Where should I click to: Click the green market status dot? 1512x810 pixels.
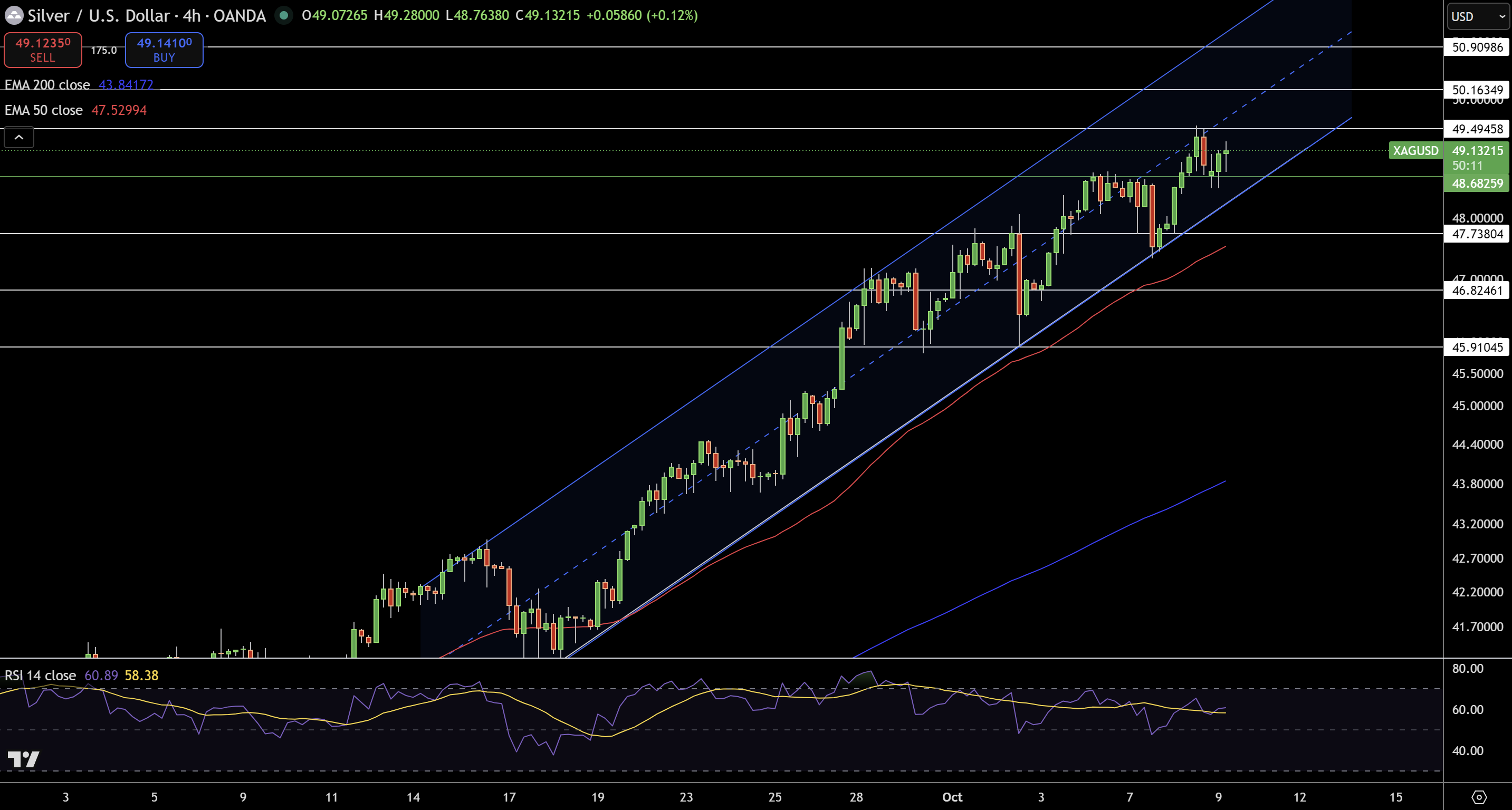[x=284, y=15]
